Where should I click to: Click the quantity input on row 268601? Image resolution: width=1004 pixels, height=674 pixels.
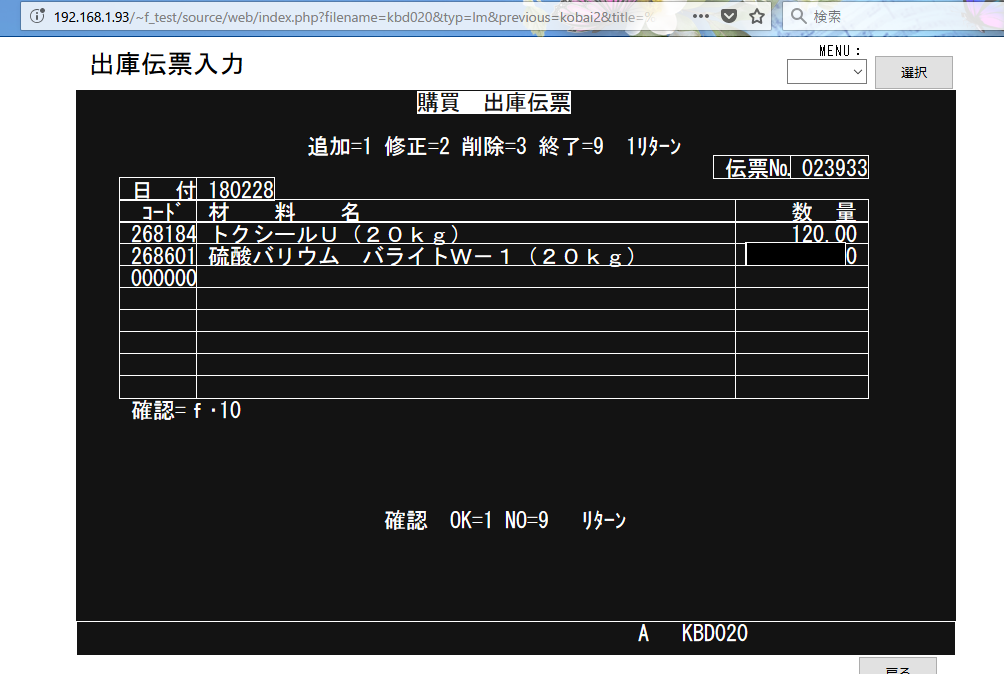(795, 256)
